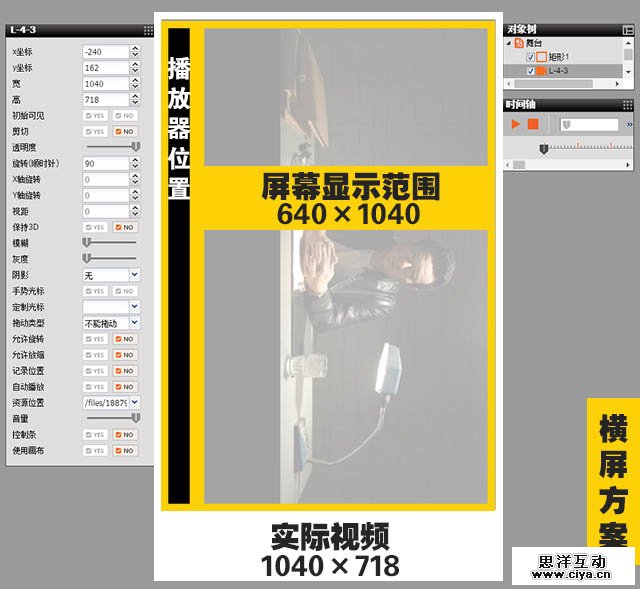This screenshot has height=590, width=640.
Task: Collapse the 舞台 tree node
Action: 509,43
